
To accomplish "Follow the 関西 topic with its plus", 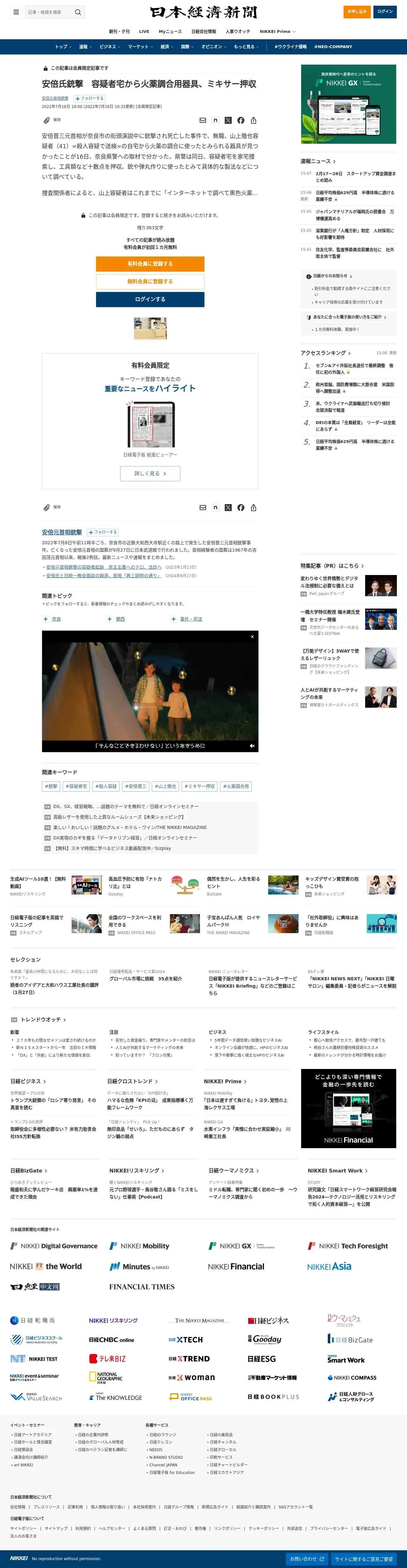I will 110,619.
